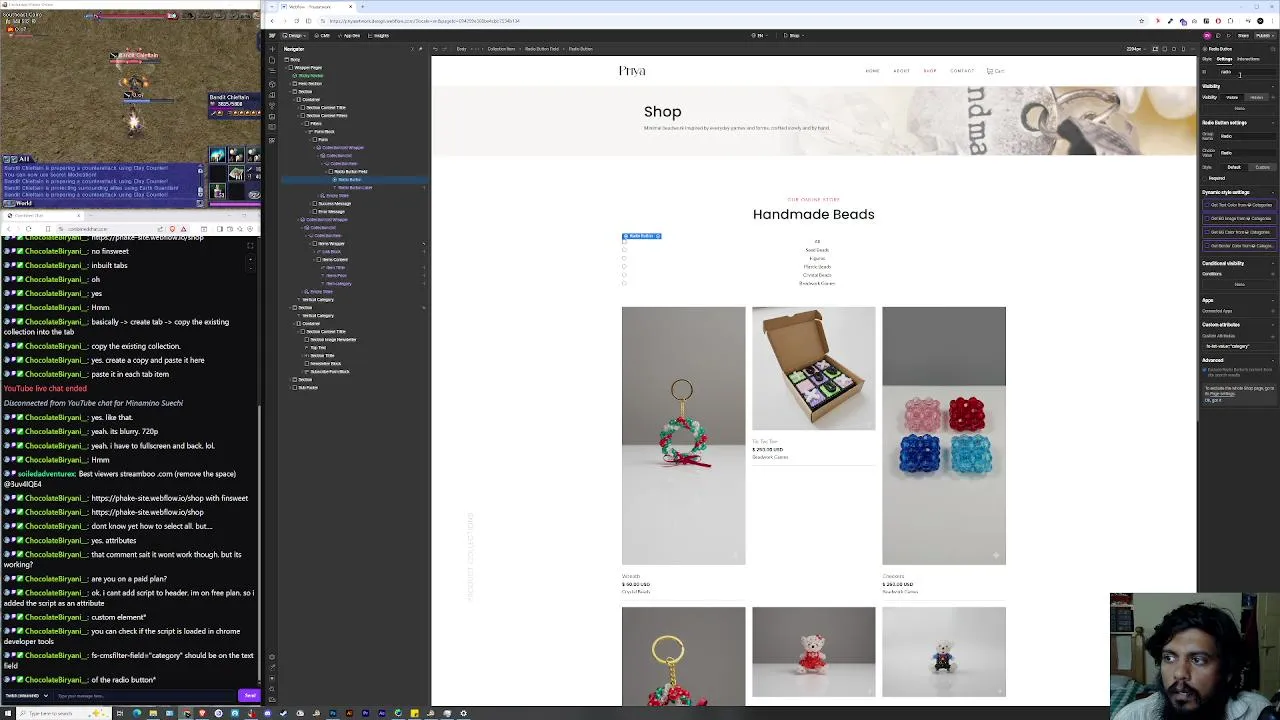Viewport: 1280px width, 720px height.
Task: Click the Group Name input field
Action: (1246, 136)
